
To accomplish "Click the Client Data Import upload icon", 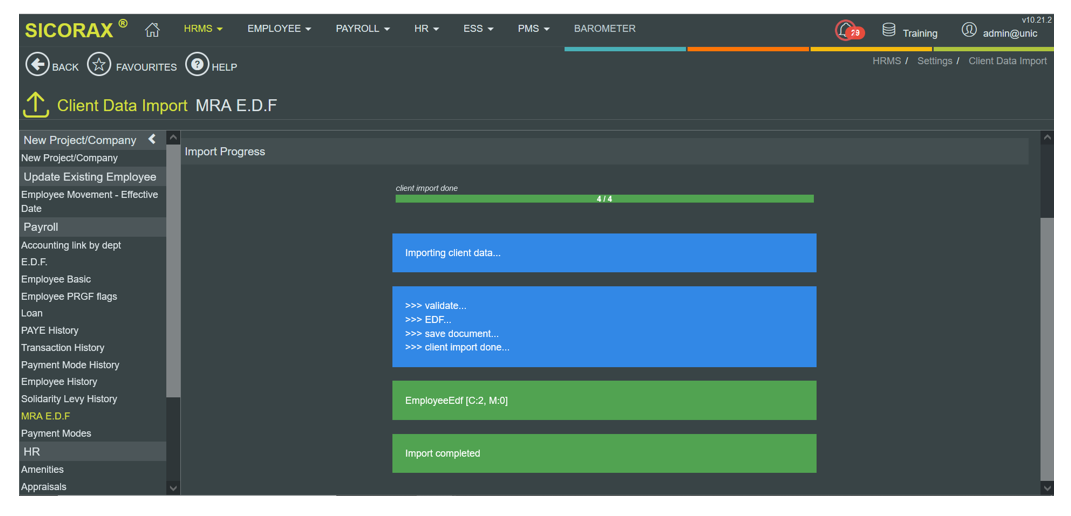I will pyautogui.click(x=36, y=105).
